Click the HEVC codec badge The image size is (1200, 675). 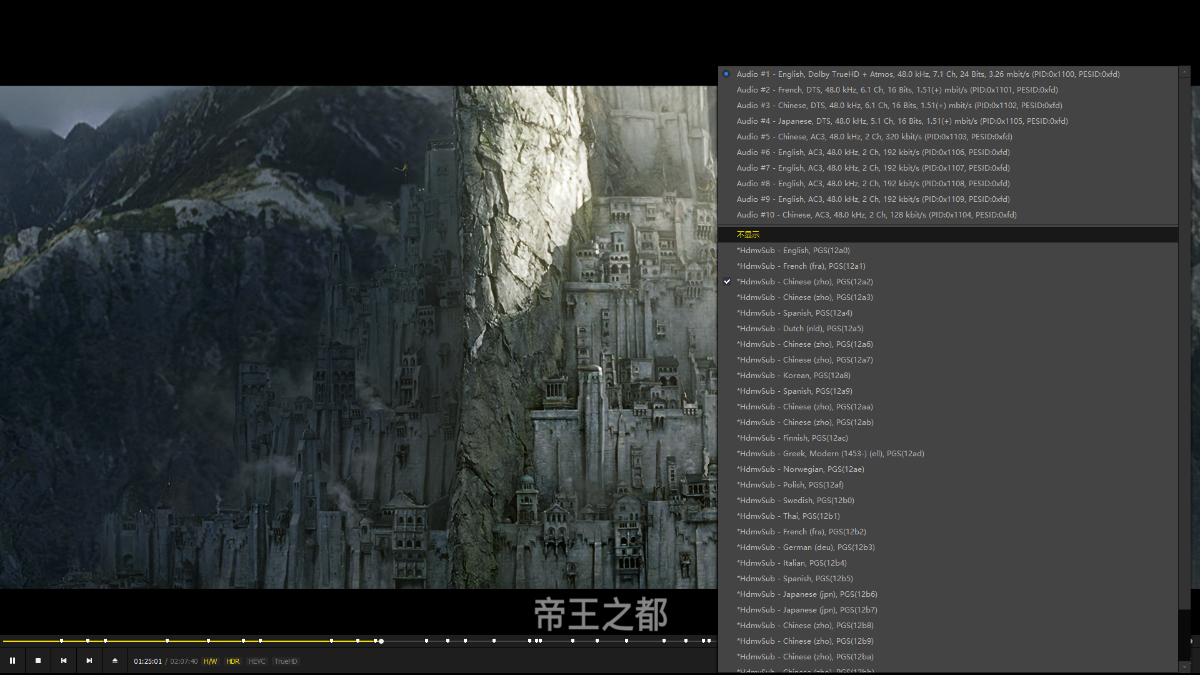point(257,661)
